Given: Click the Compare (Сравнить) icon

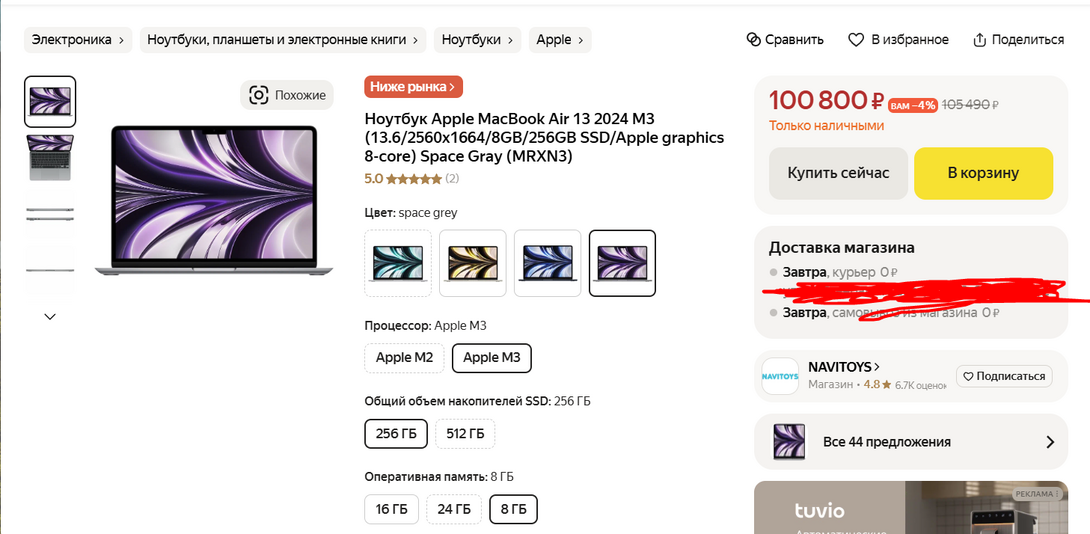Looking at the screenshot, I should tap(754, 40).
